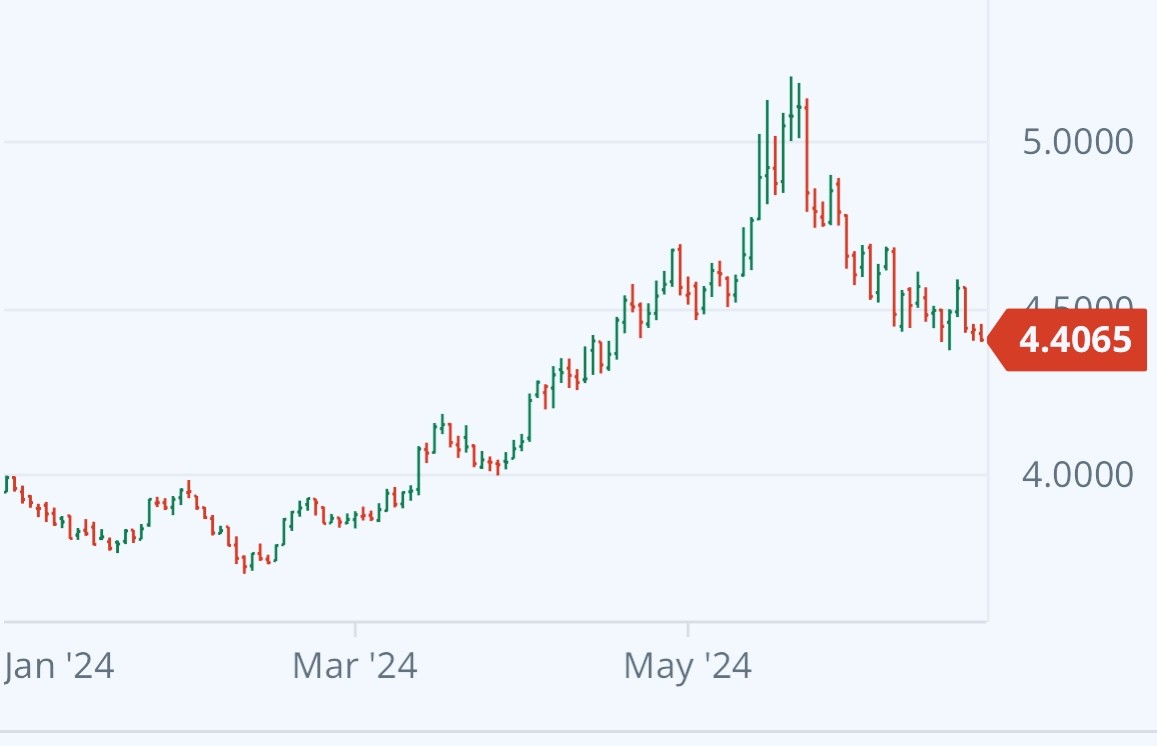Click the tick mark above Mar '24
The height and width of the screenshot is (746, 1157).
pyautogui.click(x=355, y=628)
